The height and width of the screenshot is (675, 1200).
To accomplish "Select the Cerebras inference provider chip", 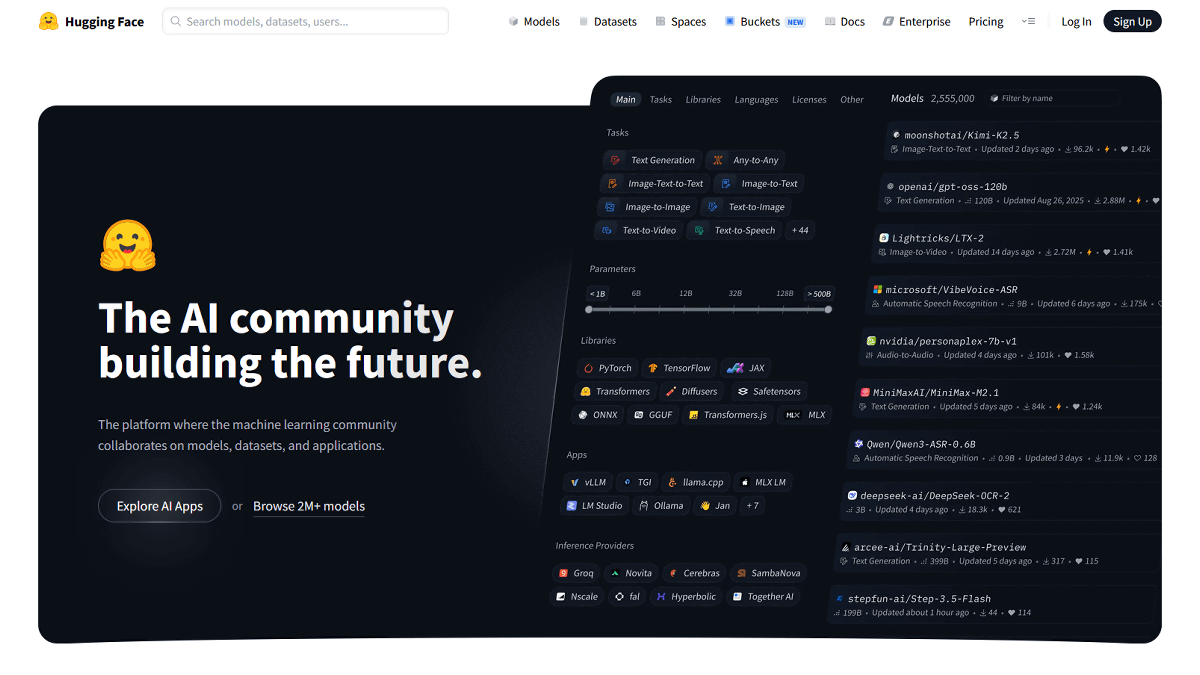I will [693, 573].
